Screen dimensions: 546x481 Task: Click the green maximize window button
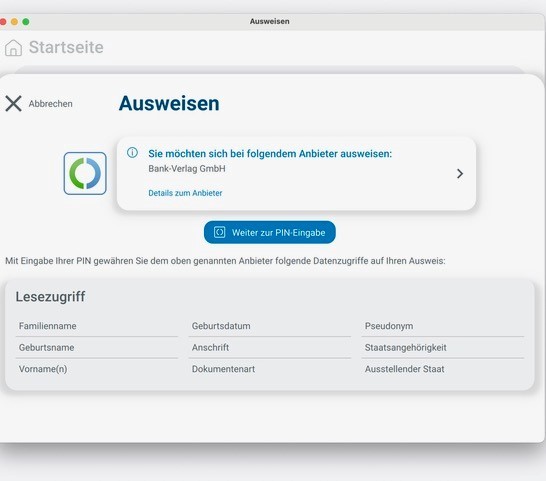pyautogui.click(x=26, y=22)
